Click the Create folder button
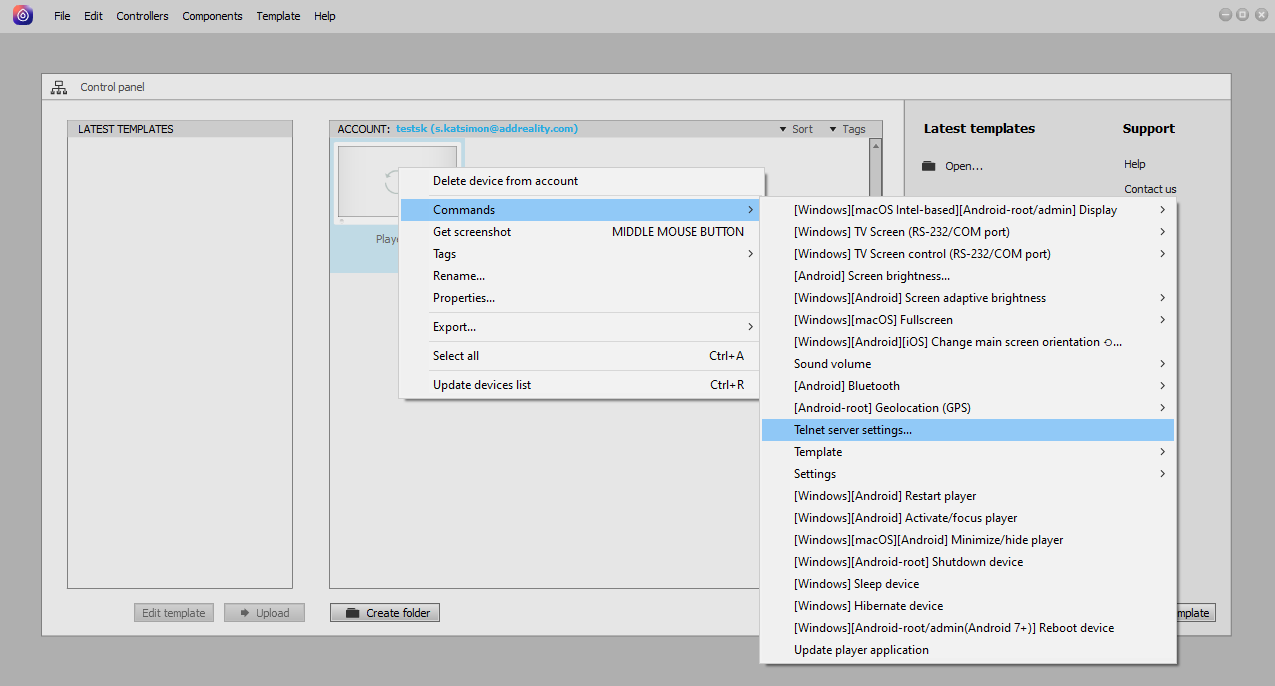The height and width of the screenshot is (686, 1275). [x=385, y=613]
